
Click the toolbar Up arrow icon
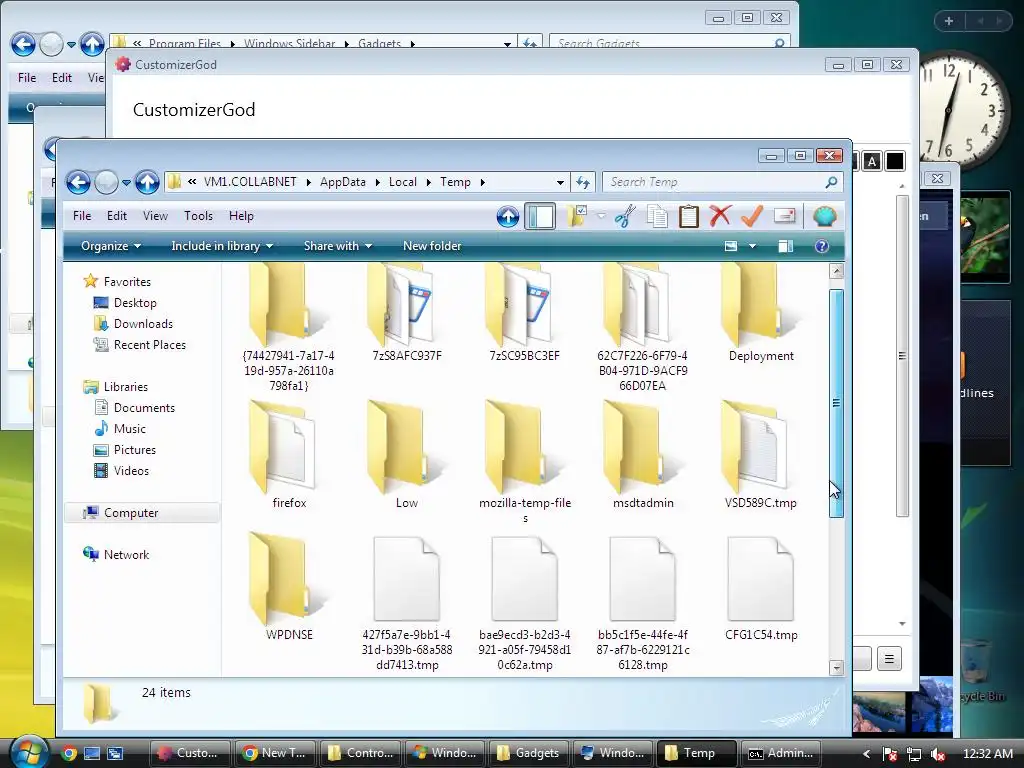pyautogui.click(x=507, y=216)
